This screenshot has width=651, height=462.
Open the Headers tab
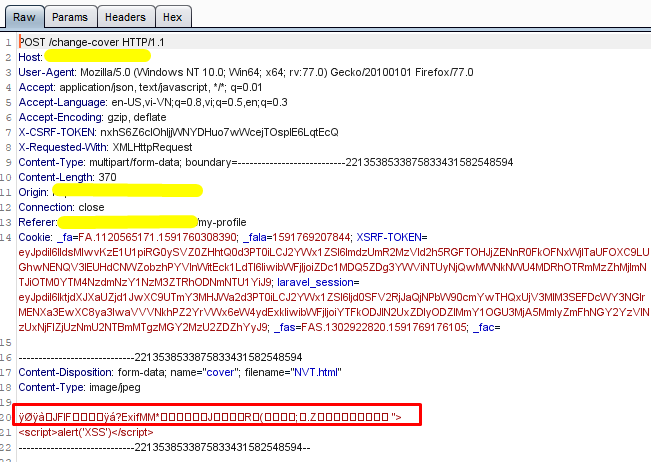pyautogui.click(x=125, y=17)
